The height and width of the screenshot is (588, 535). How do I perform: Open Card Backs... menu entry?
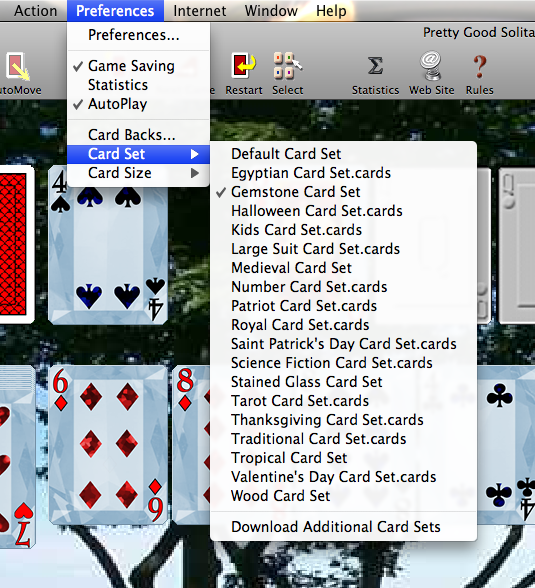tap(138, 135)
